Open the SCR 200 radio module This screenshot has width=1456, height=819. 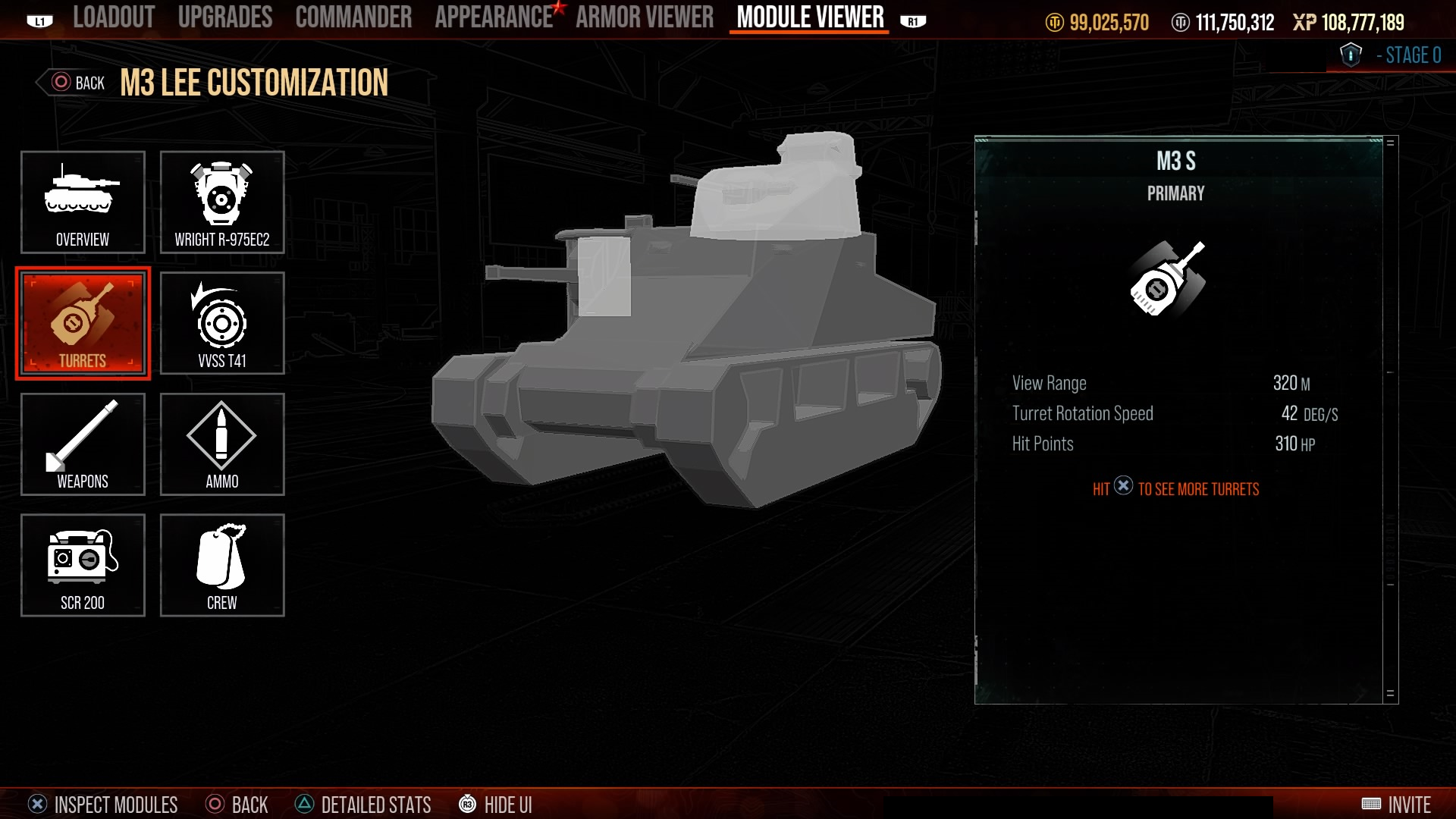coord(83,565)
